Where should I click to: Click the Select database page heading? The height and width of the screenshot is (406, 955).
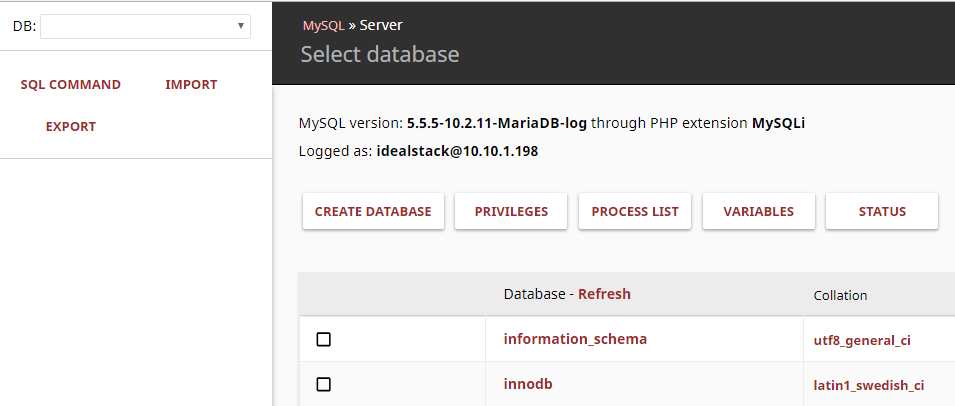380,54
